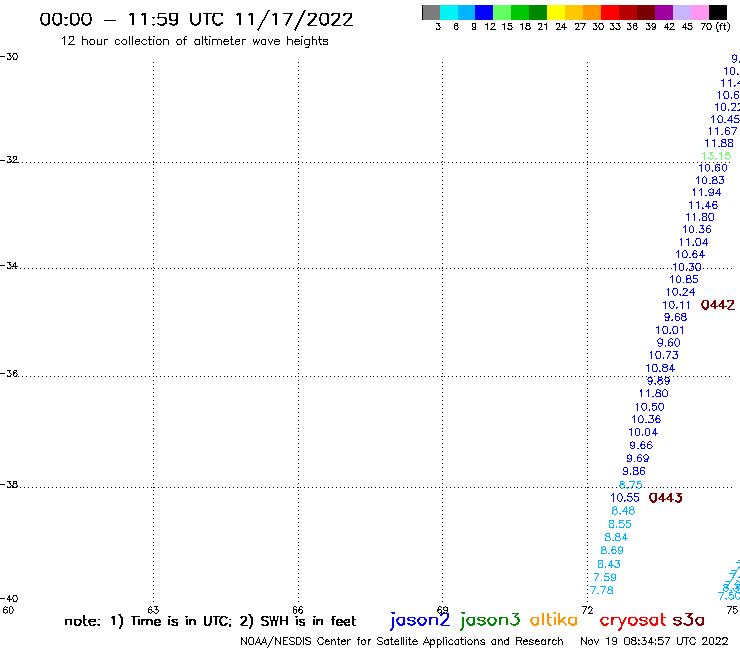The image size is (740, 650).
Task: Click the -32 latitude axis label
Action: click(x=9, y=160)
